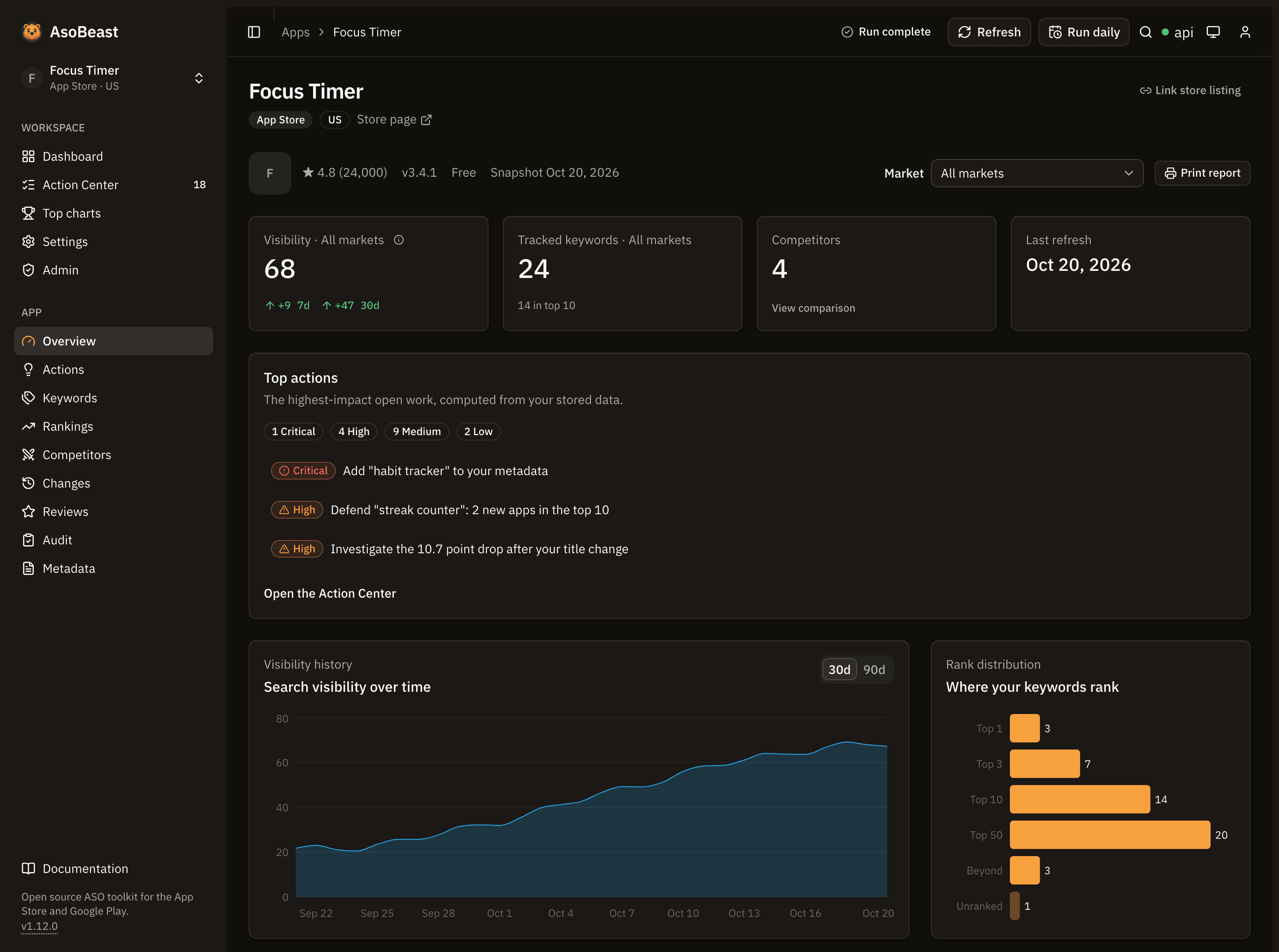
Task: Click the Run daily button
Action: 1084,32
